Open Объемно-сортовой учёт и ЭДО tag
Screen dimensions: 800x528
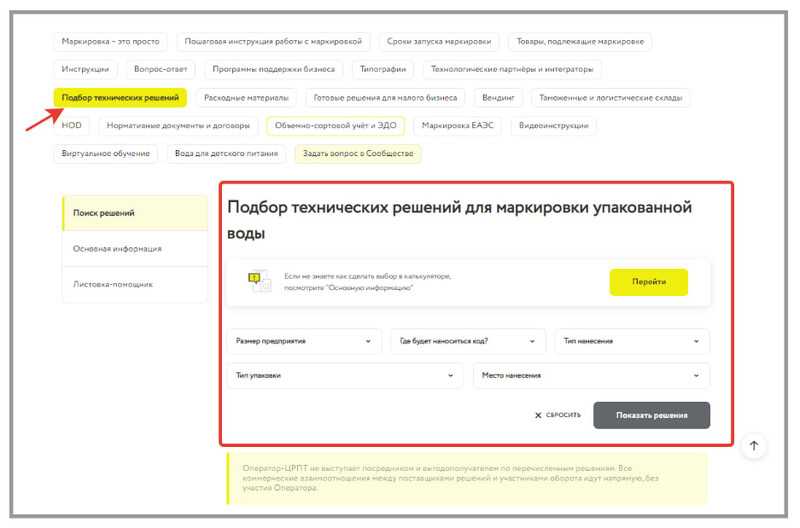tap(335, 125)
